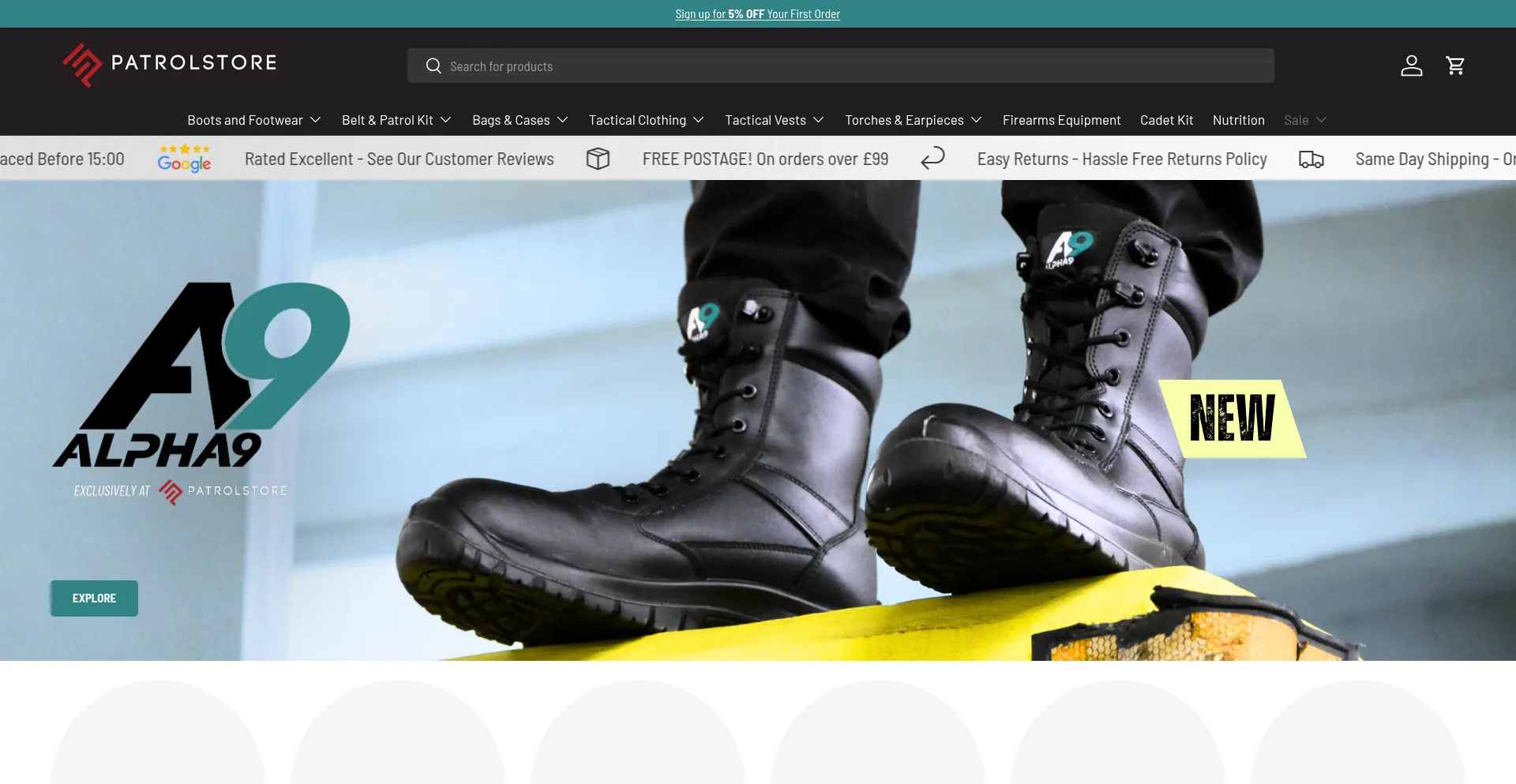Image resolution: width=1516 pixels, height=784 pixels.
Task: Click Same Day Shipping text
Action: [1435, 159]
